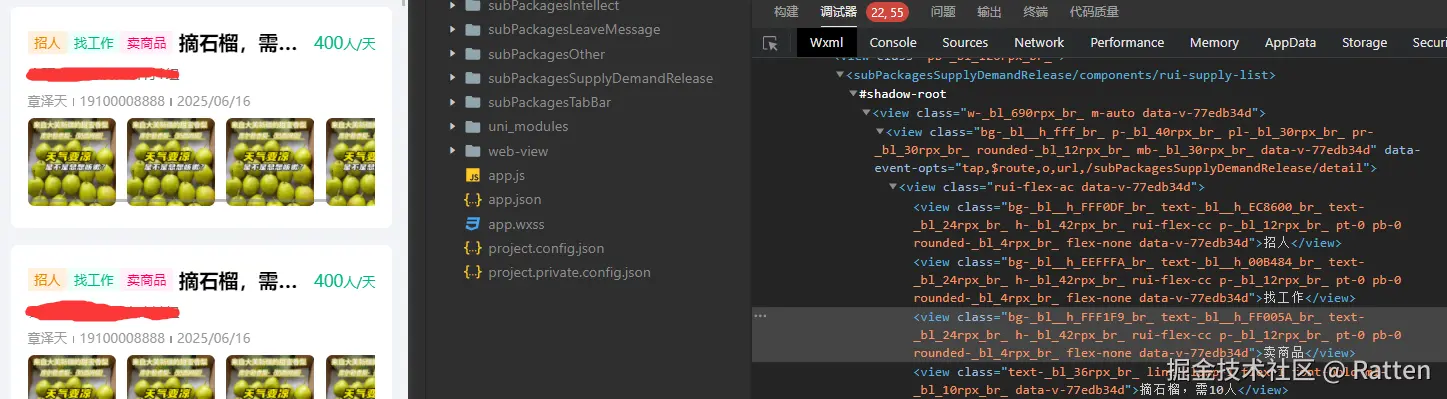
Task: Click the three-dots icon beside the highlighted Wxml row
Action: pos(760,316)
